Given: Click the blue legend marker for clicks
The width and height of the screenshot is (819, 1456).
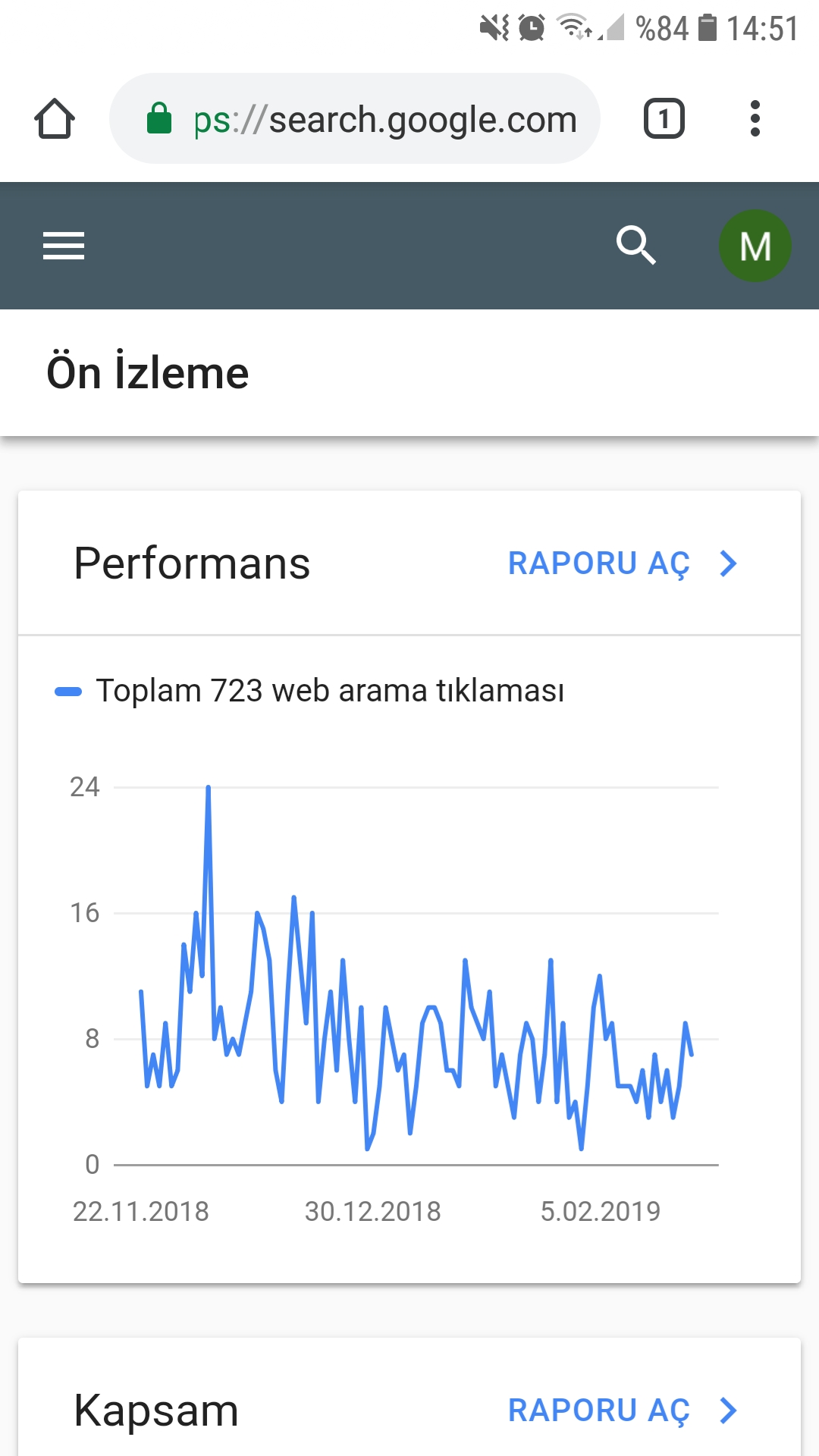Looking at the screenshot, I should [68, 692].
